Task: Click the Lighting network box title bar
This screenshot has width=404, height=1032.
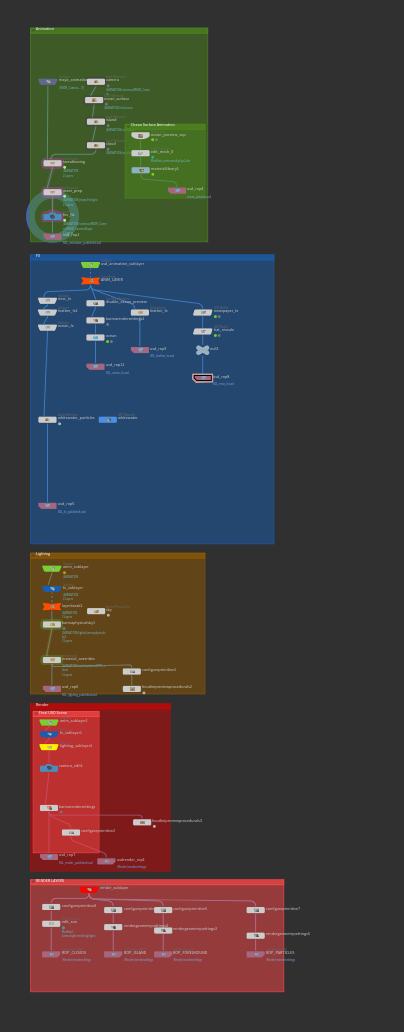Action: pos(118,555)
